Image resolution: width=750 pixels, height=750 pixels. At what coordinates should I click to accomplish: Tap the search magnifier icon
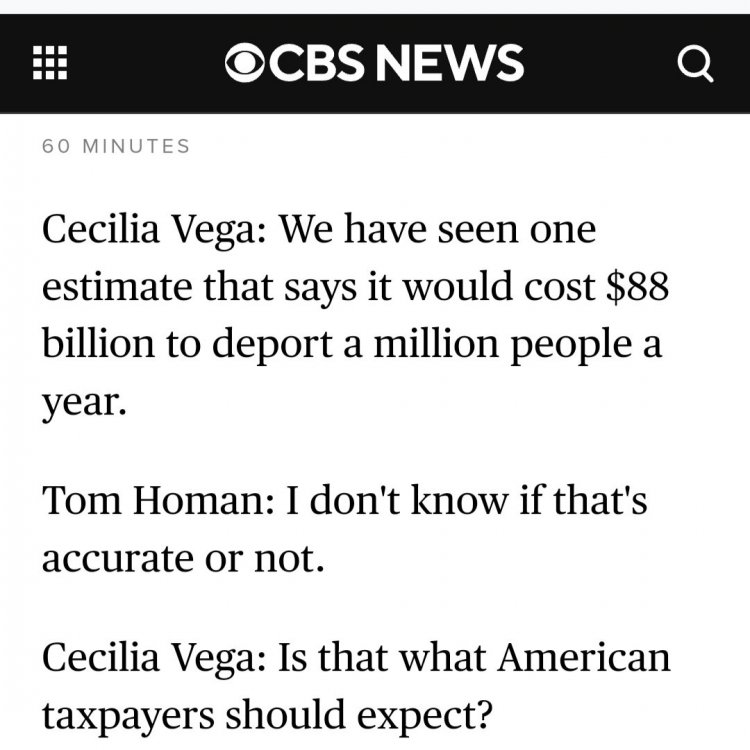click(x=695, y=64)
